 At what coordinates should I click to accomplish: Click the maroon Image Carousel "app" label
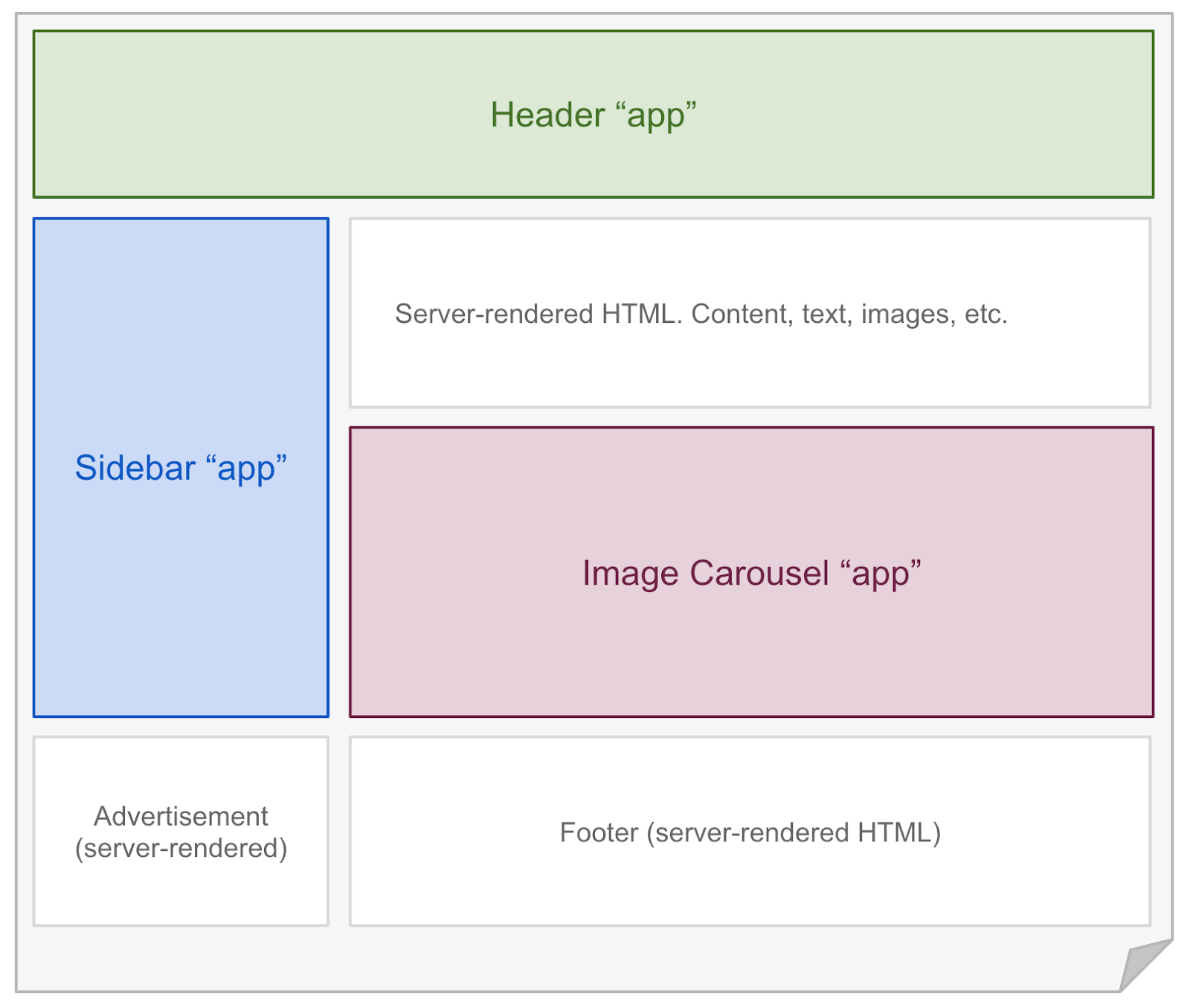click(751, 573)
